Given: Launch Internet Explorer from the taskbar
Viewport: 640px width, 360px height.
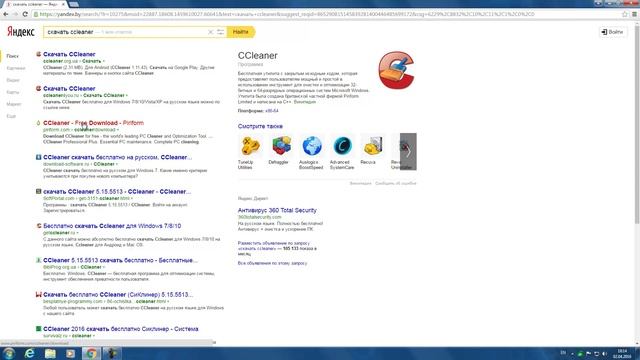Looking at the screenshot, I should 30,353.
